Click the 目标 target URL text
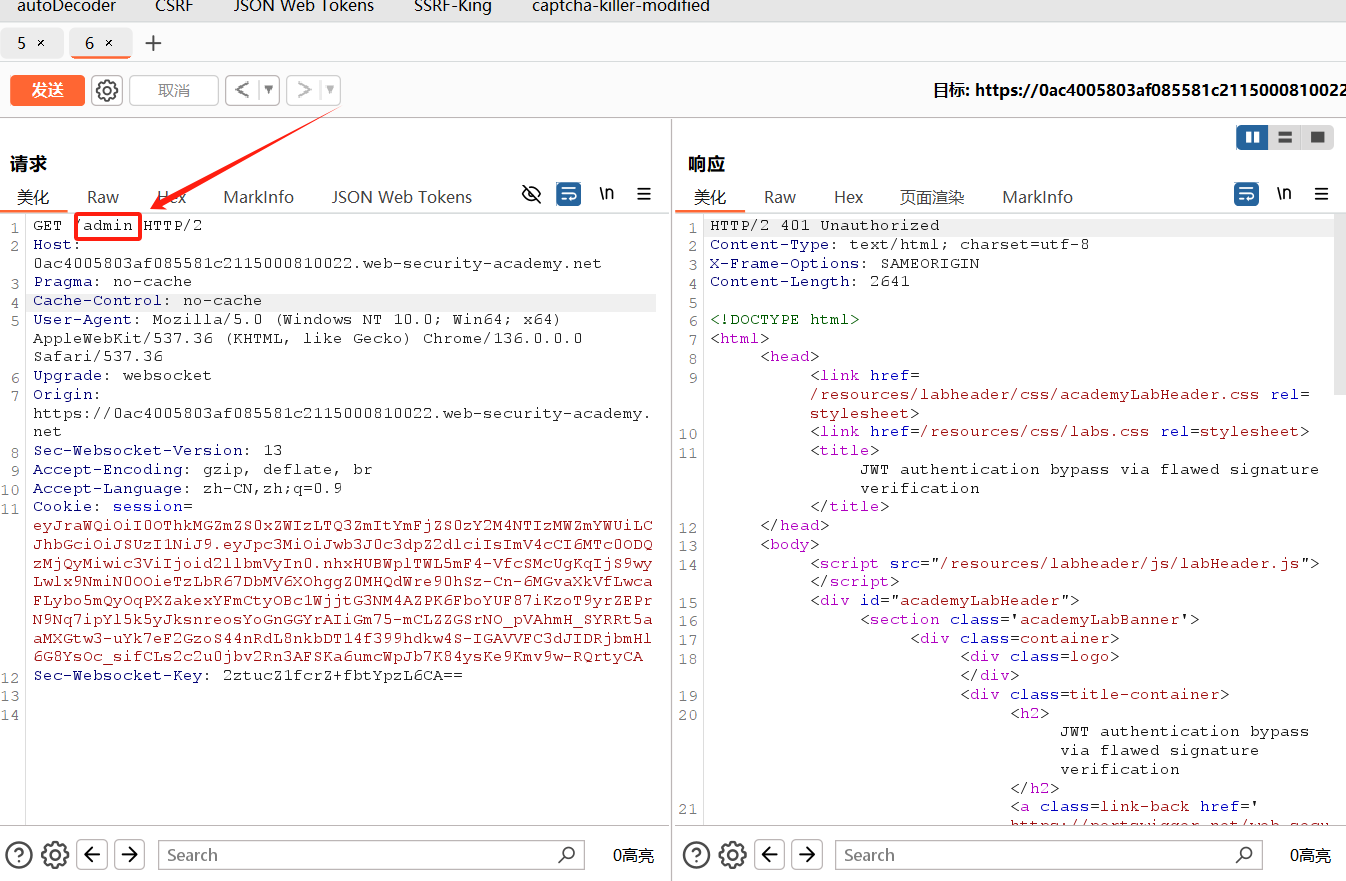Viewport: 1346px width, 881px height. (1139, 90)
